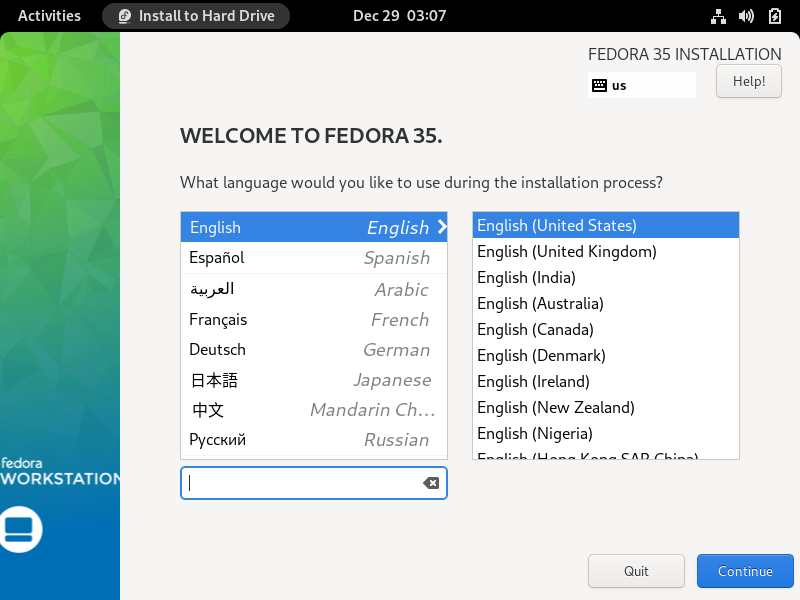
Task: Clear the language search with backspace icon
Action: [431, 483]
